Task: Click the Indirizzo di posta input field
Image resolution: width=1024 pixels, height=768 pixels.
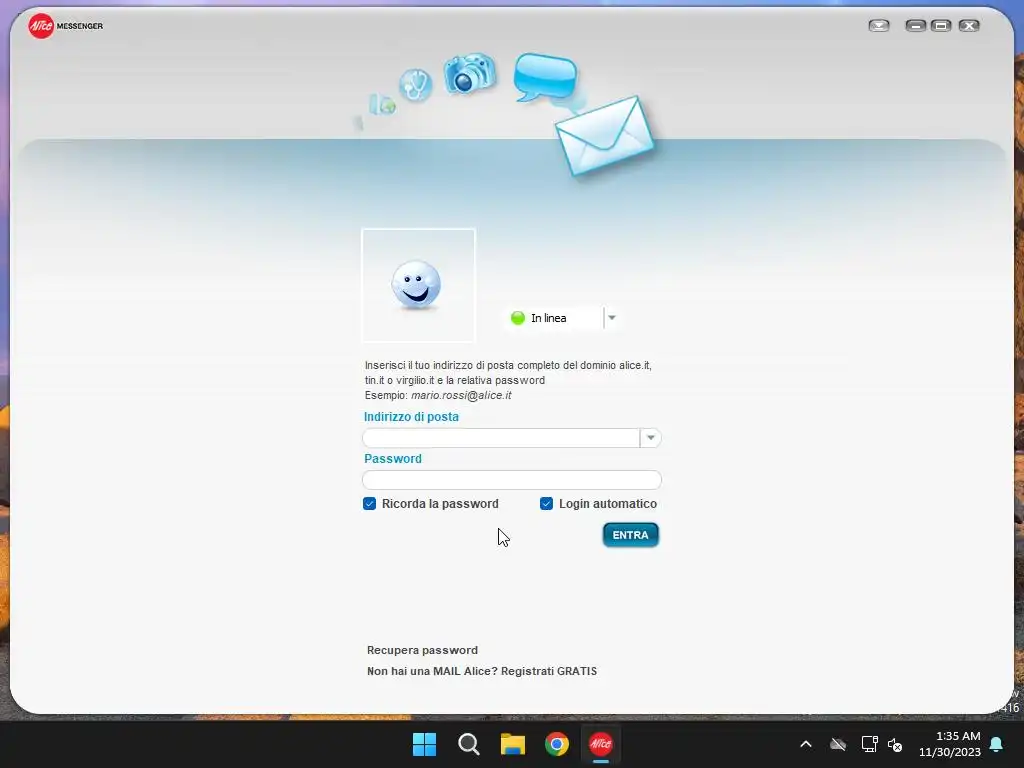Action: pos(501,438)
